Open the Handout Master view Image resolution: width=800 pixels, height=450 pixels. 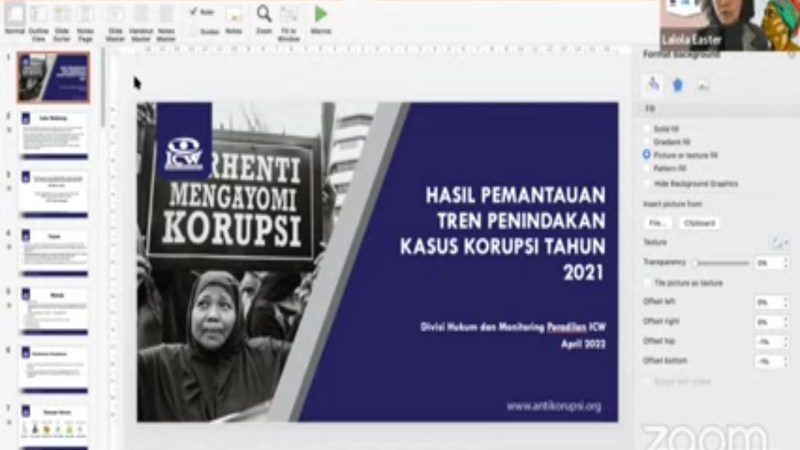[x=141, y=17]
